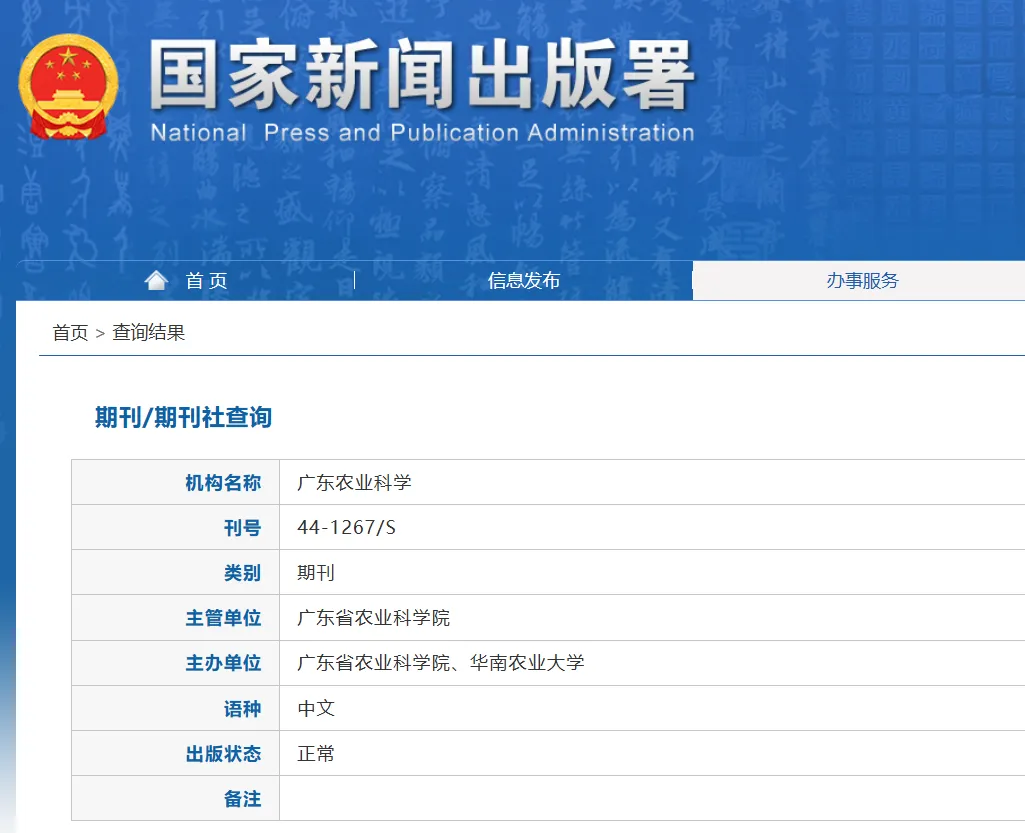1025x833 pixels.
Task: Select the 广东省农业科学院、华南农业大学 value
Action: [441, 663]
